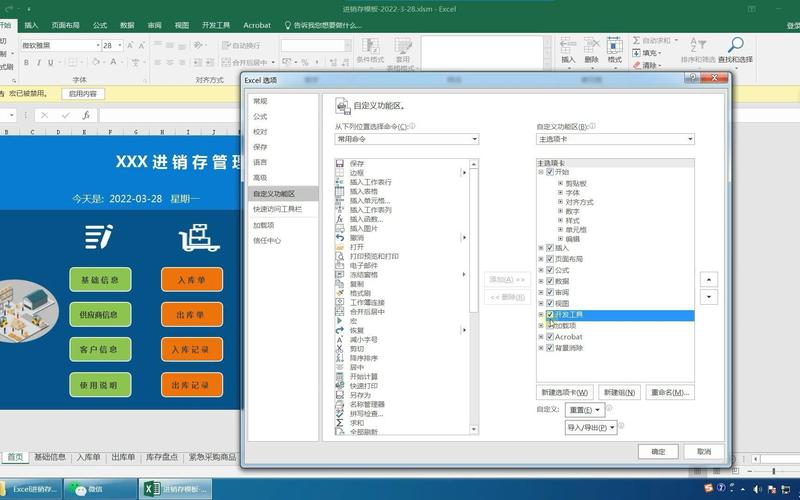
Task: Open the Excel workbook in taskbar
Action: 176,489
